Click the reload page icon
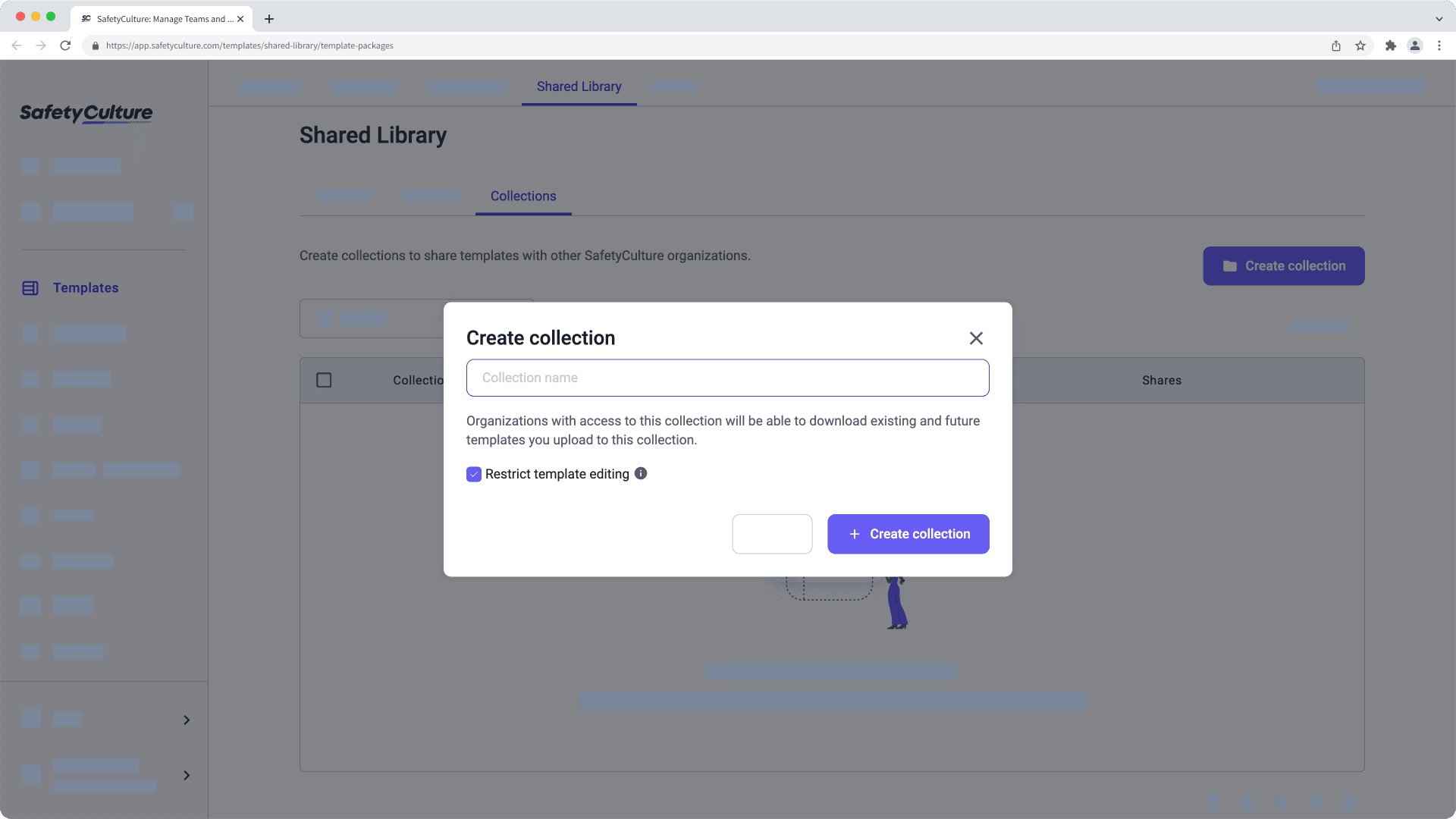 tap(65, 45)
